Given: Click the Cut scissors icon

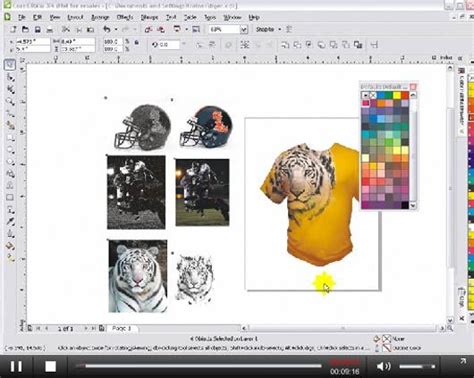Looking at the screenshot, I should click(66, 29).
